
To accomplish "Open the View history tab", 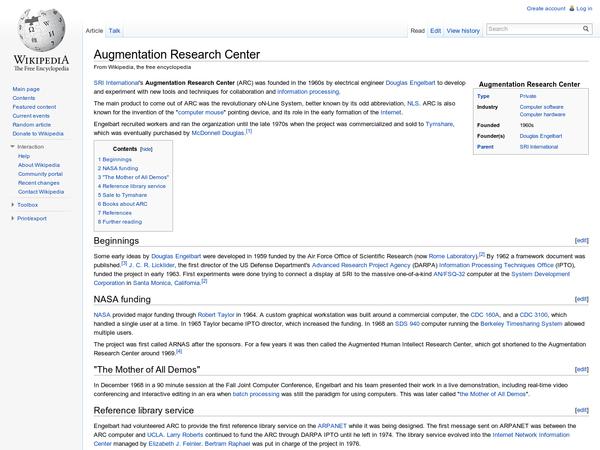I will [x=463, y=31].
